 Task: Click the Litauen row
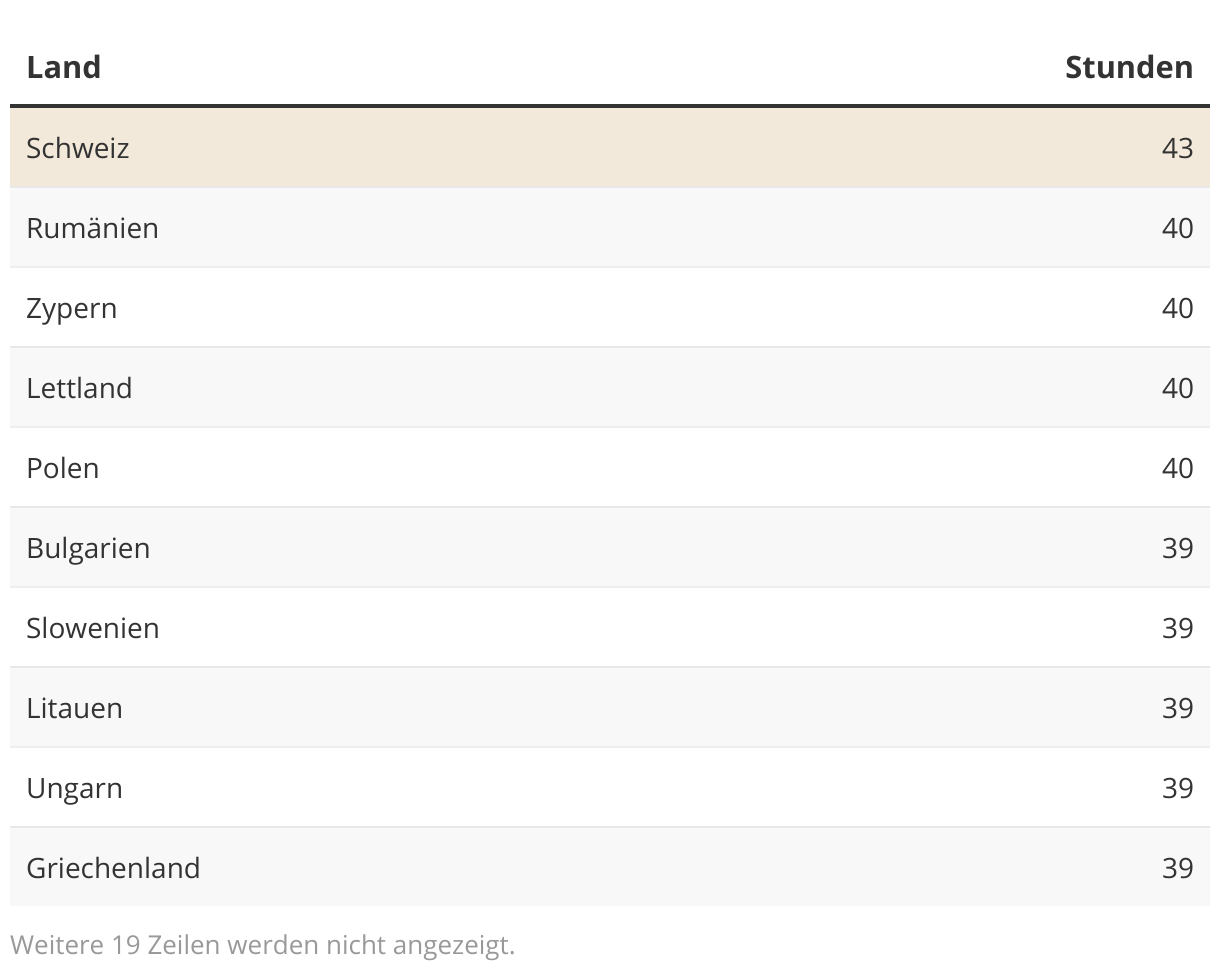[x=610, y=708]
